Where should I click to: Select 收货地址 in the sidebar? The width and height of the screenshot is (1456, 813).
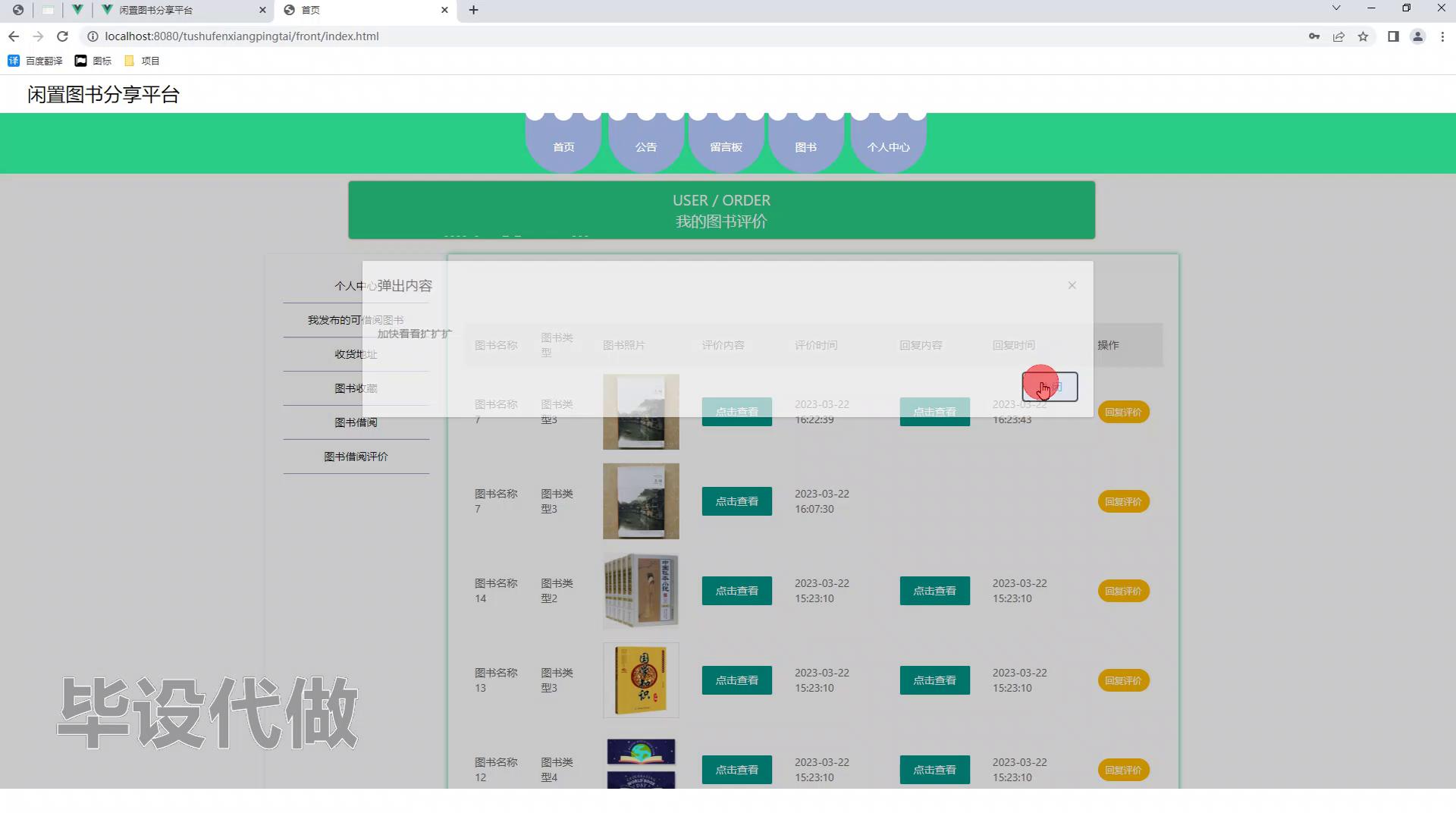tap(356, 354)
